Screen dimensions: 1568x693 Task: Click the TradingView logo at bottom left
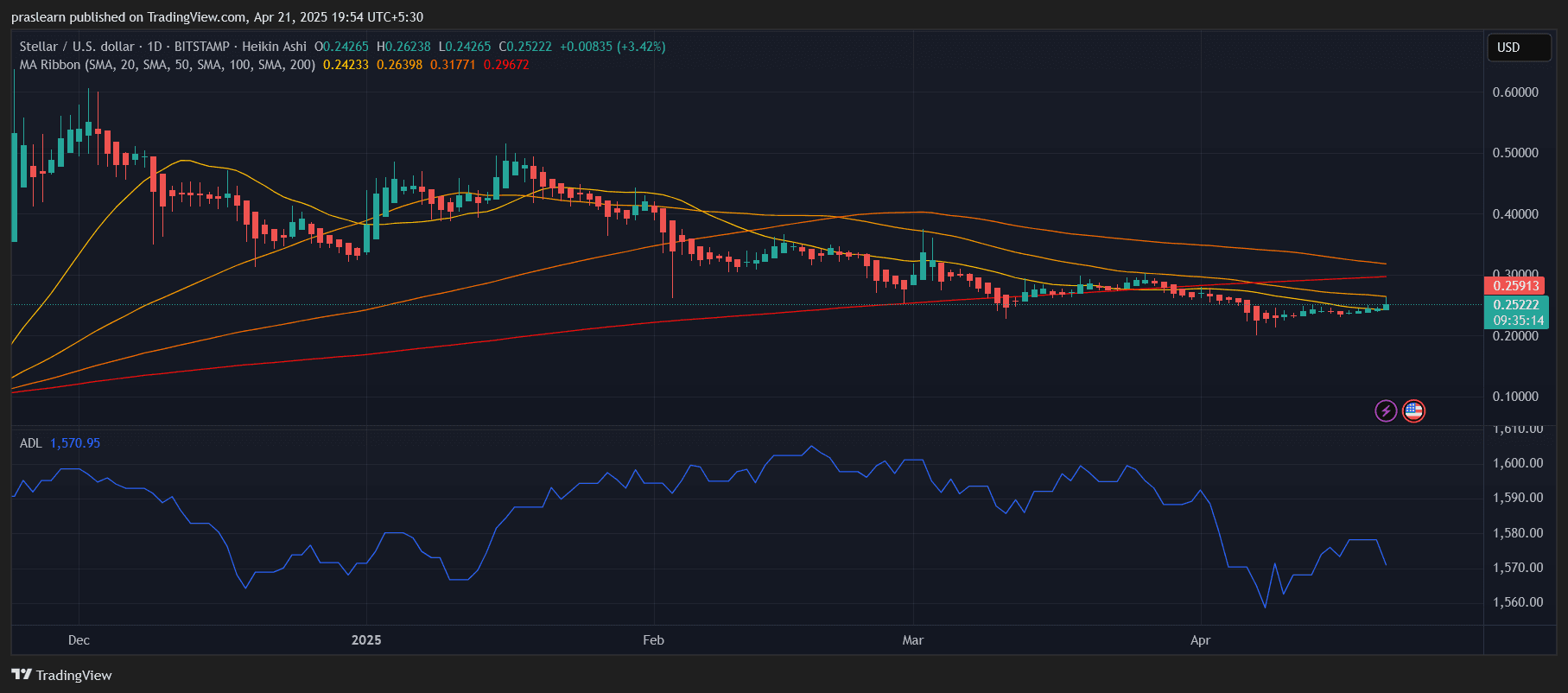pyautogui.click(x=62, y=675)
